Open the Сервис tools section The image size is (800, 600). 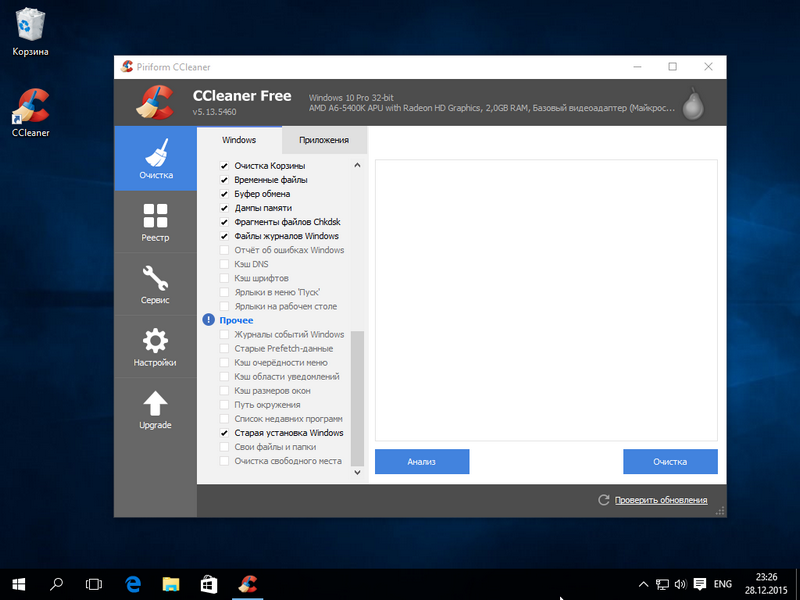point(155,284)
